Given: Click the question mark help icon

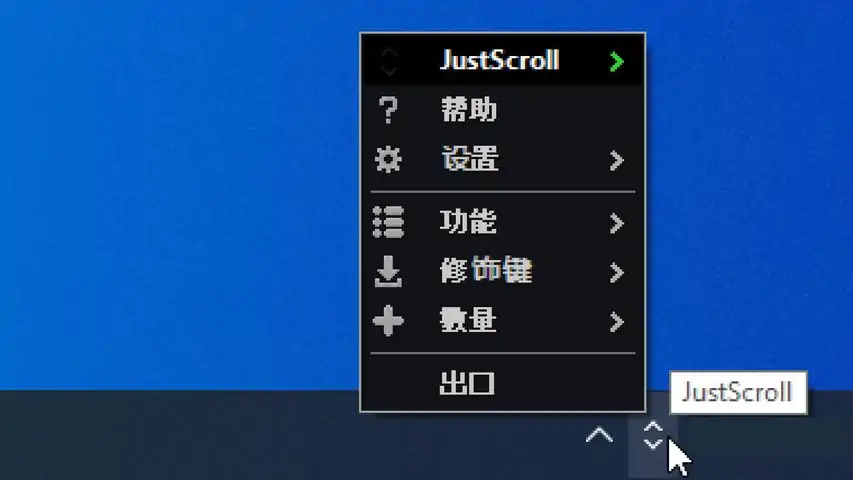Looking at the screenshot, I should (388, 110).
